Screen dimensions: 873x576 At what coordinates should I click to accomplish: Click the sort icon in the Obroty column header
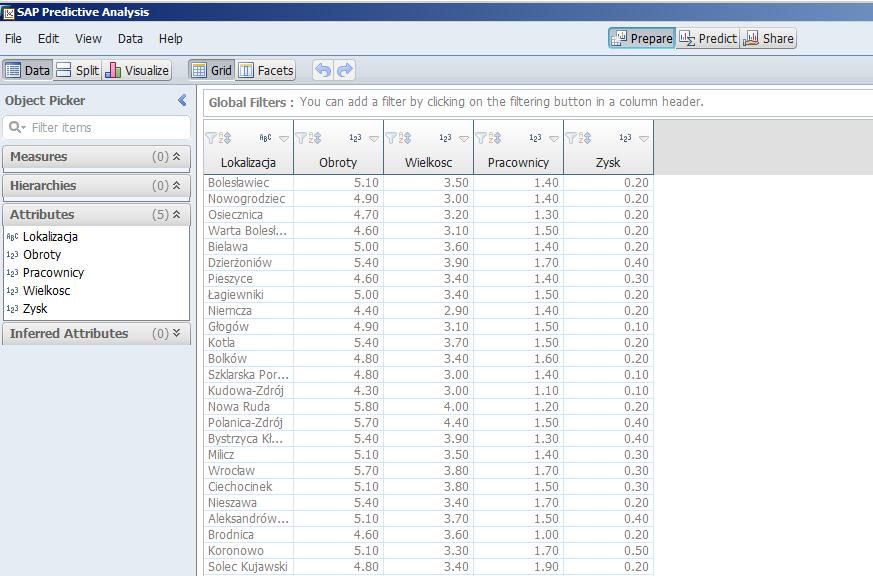pos(315,138)
